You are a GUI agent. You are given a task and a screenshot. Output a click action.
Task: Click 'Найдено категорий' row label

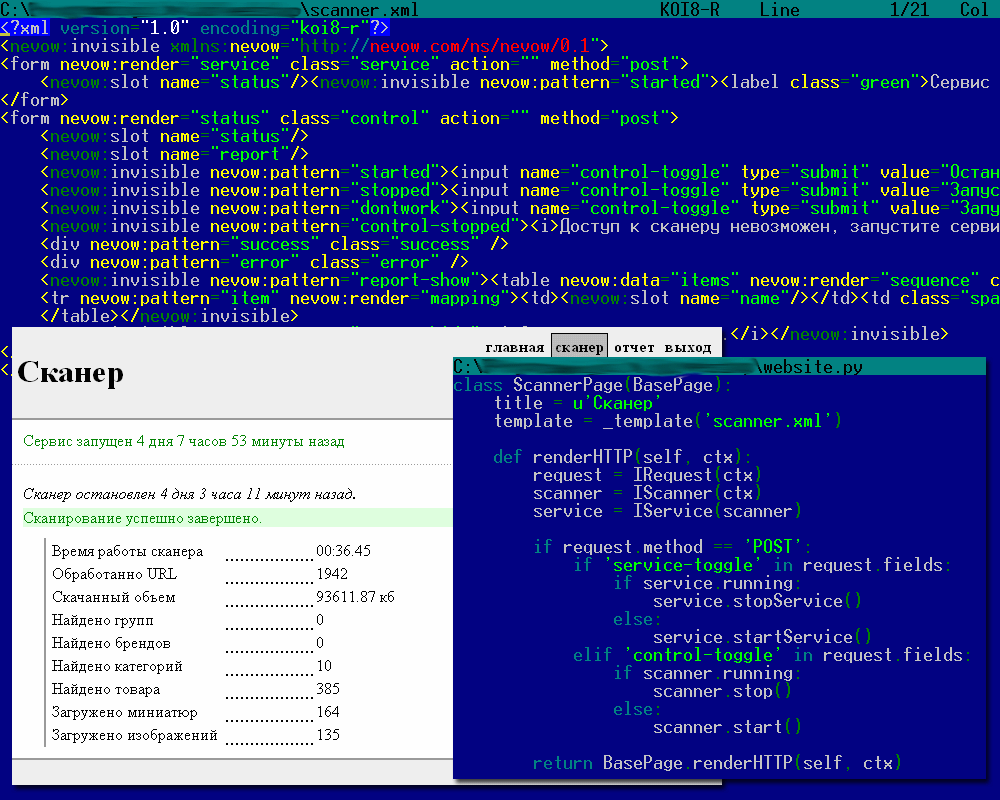117,667
